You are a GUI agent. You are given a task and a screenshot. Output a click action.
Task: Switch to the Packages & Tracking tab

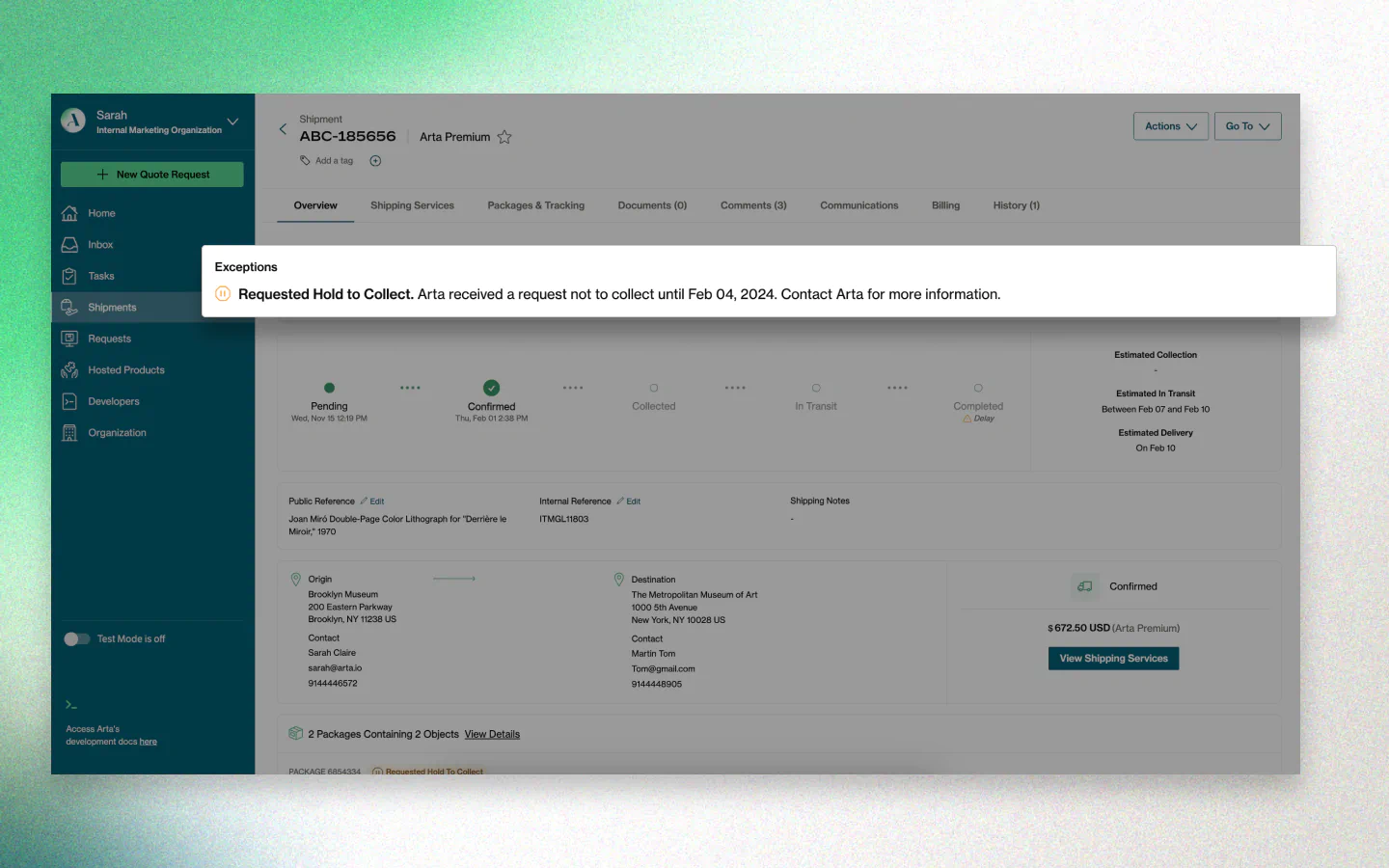pyautogui.click(x=536, y=205)
